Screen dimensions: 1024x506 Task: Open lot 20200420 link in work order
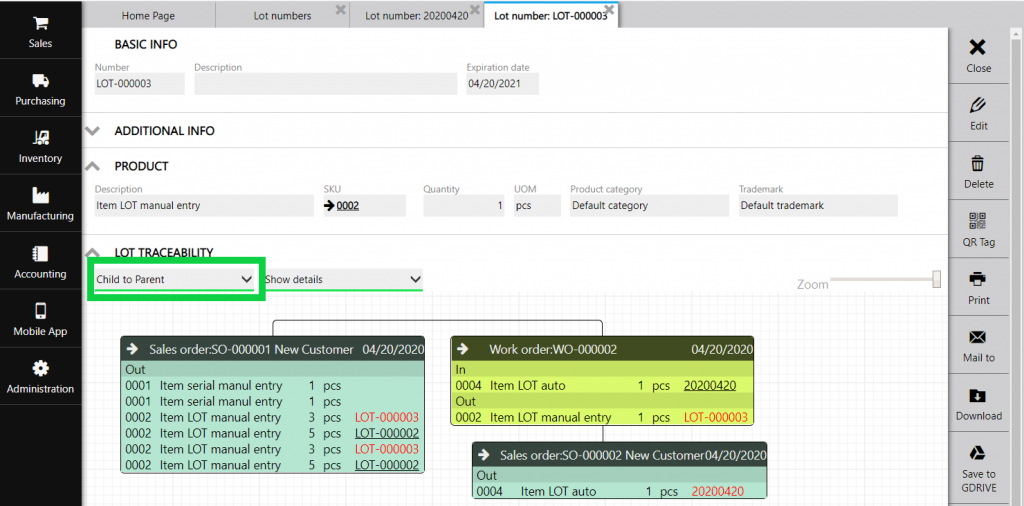[x=710, y=386]
